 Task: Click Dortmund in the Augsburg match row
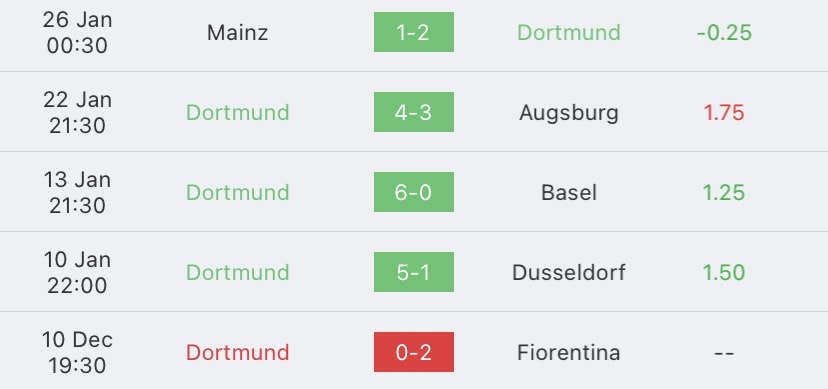238,112
